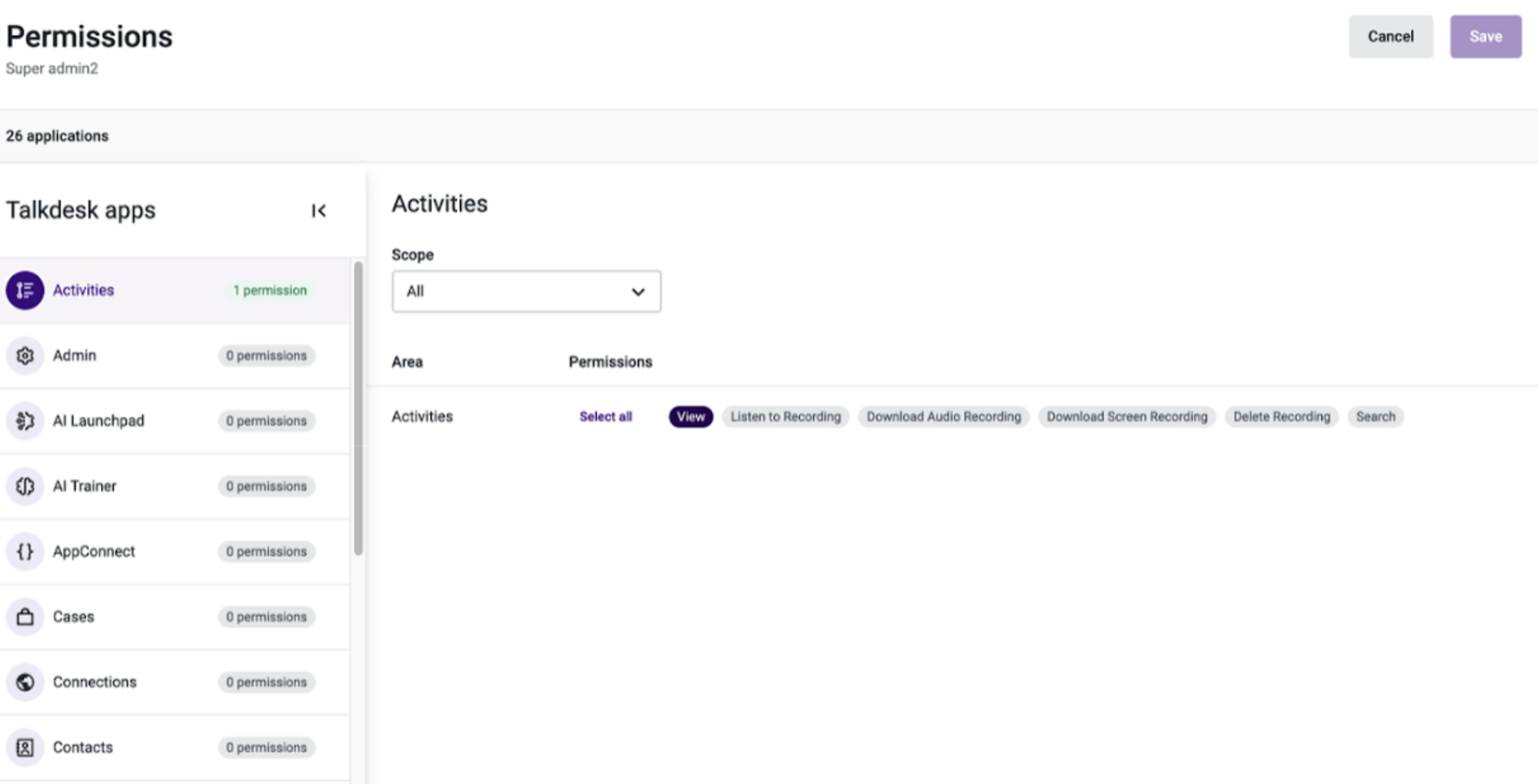Click the Permissions column header

[x=610, y=362]
